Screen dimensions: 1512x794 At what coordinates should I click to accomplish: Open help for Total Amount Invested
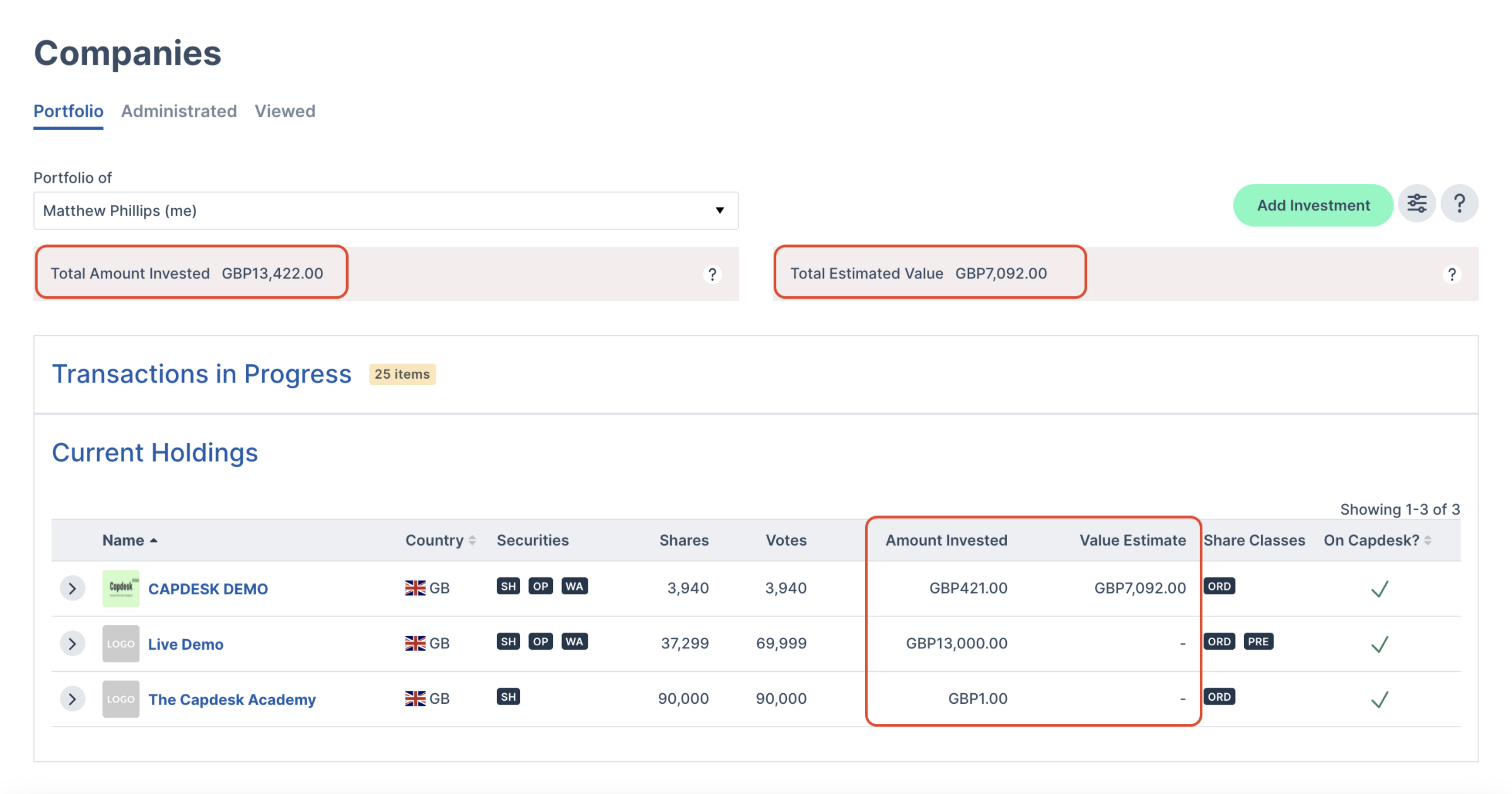[x=712, y=274]
